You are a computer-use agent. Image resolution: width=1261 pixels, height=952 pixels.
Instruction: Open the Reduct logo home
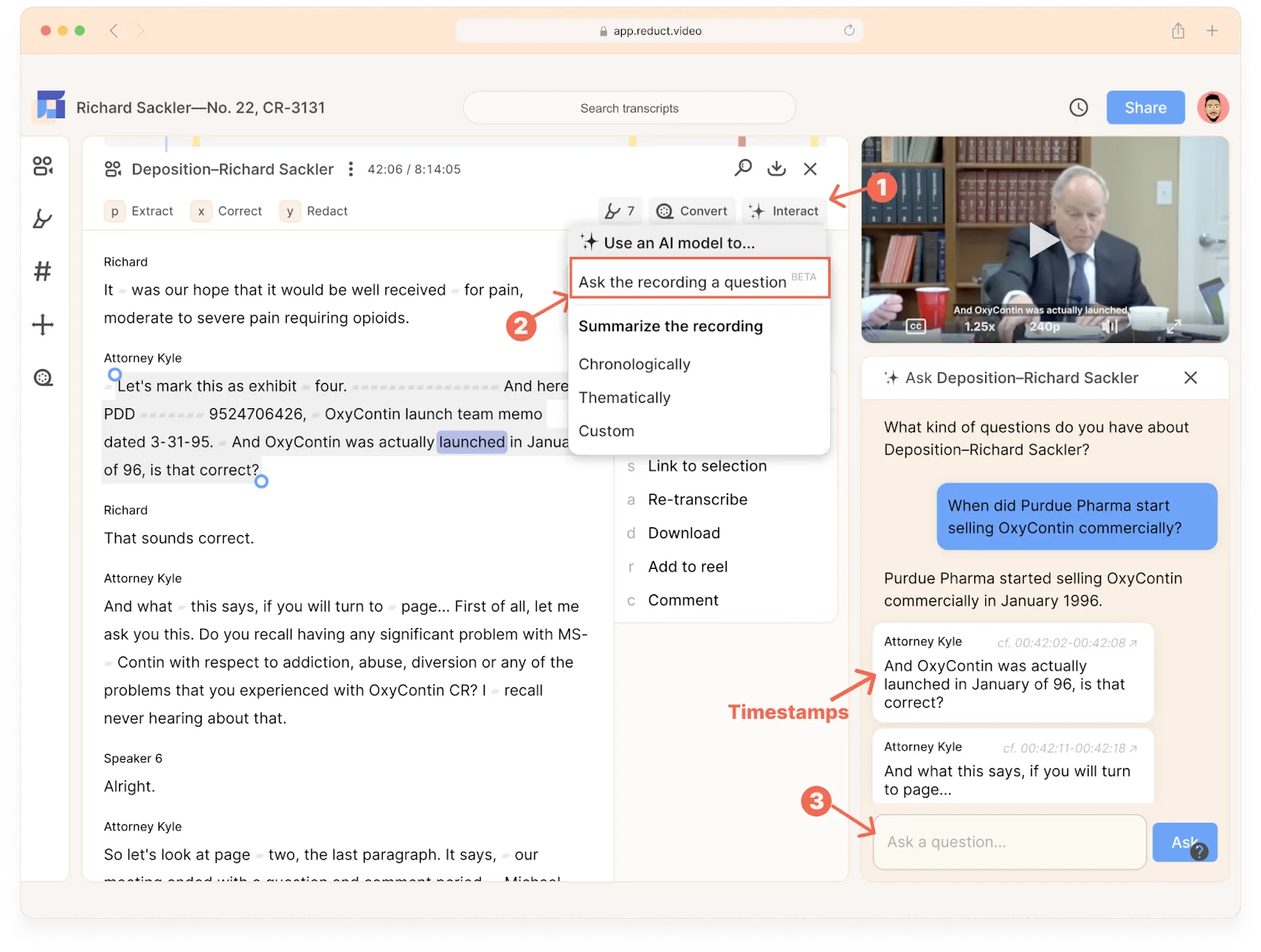pos(50,106)
